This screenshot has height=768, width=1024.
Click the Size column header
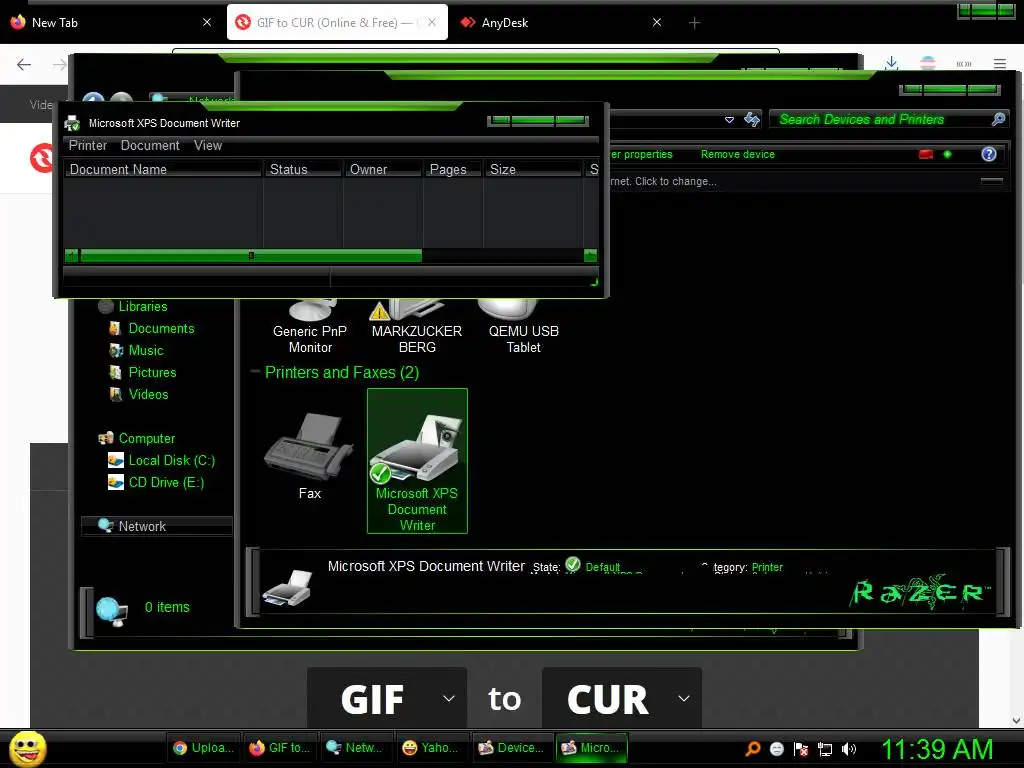(x=533, y=169)
